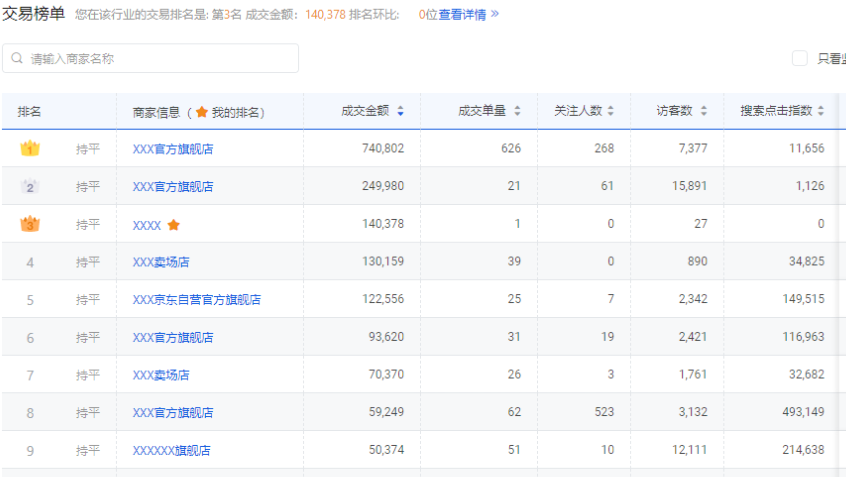Open XXXXXX旗舰店 merchant link
The image size is (846, 477).
(x=171, y=451)
